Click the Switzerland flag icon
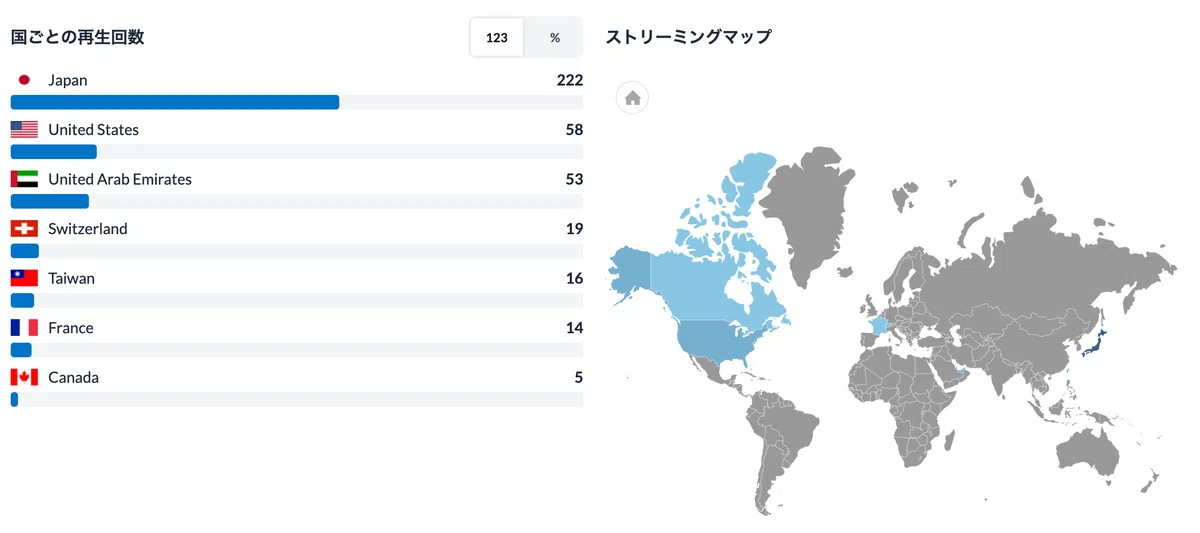Screen dimensions: 1200x533 point(24,229)
